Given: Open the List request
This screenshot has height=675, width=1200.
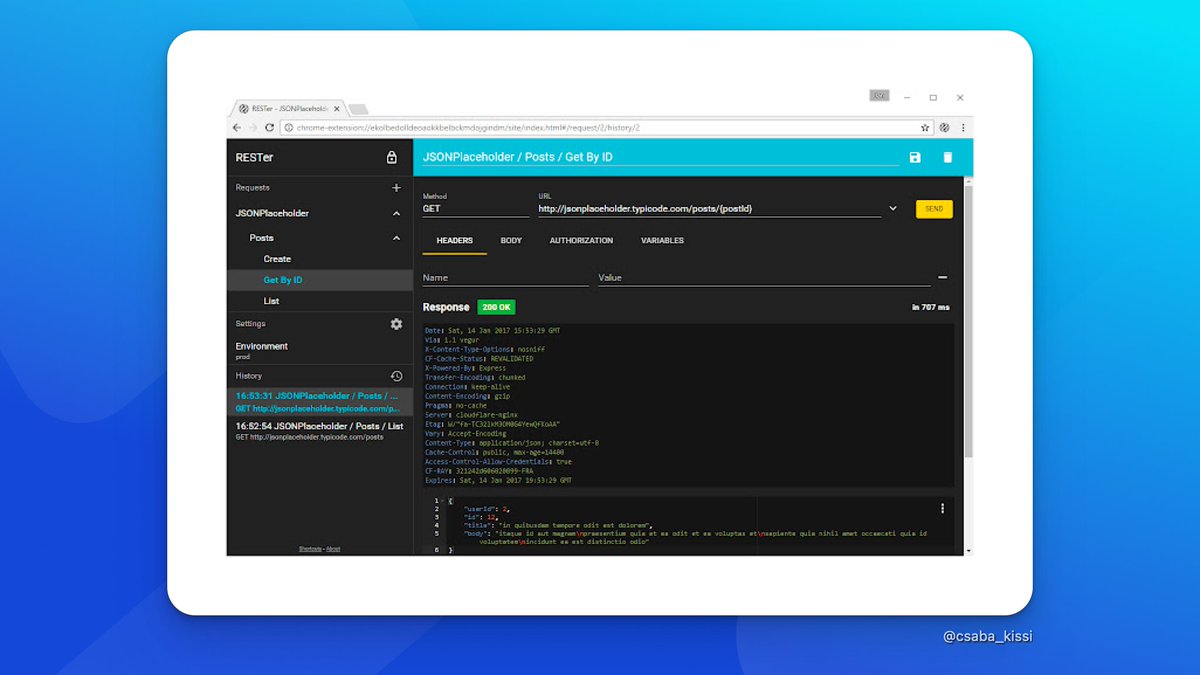Looking at the screenshot, I should pyautogui.click(x=320, y=301).
